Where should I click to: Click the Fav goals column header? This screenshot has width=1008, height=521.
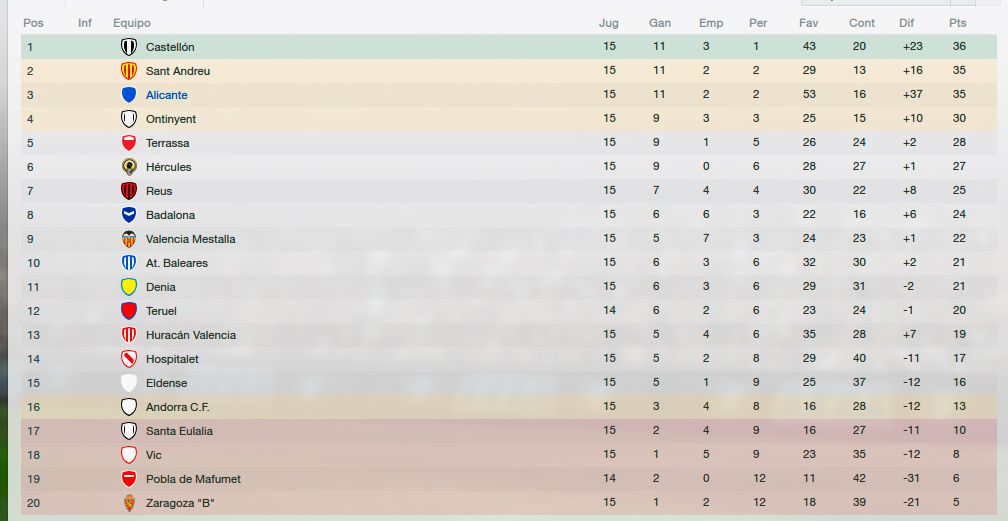[809, 23]
